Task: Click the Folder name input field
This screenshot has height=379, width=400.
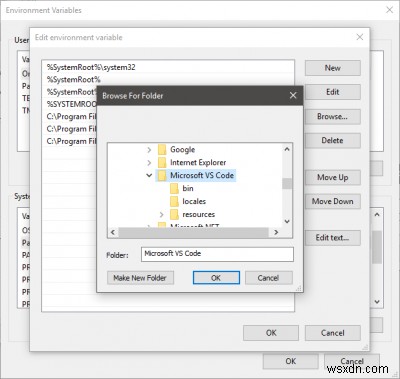Action: point(217,254)
